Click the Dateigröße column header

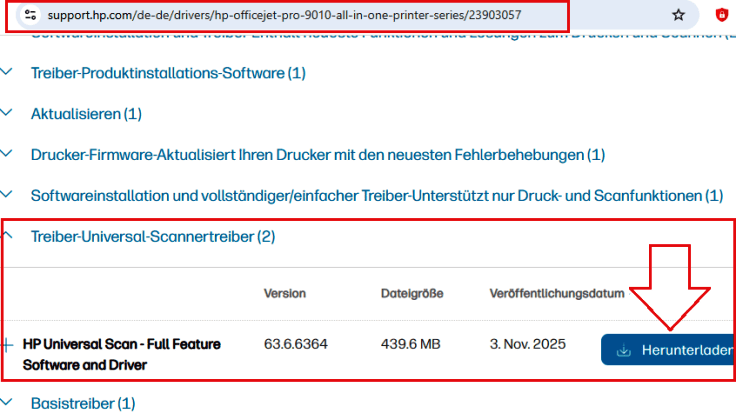[x=412, y=293]
